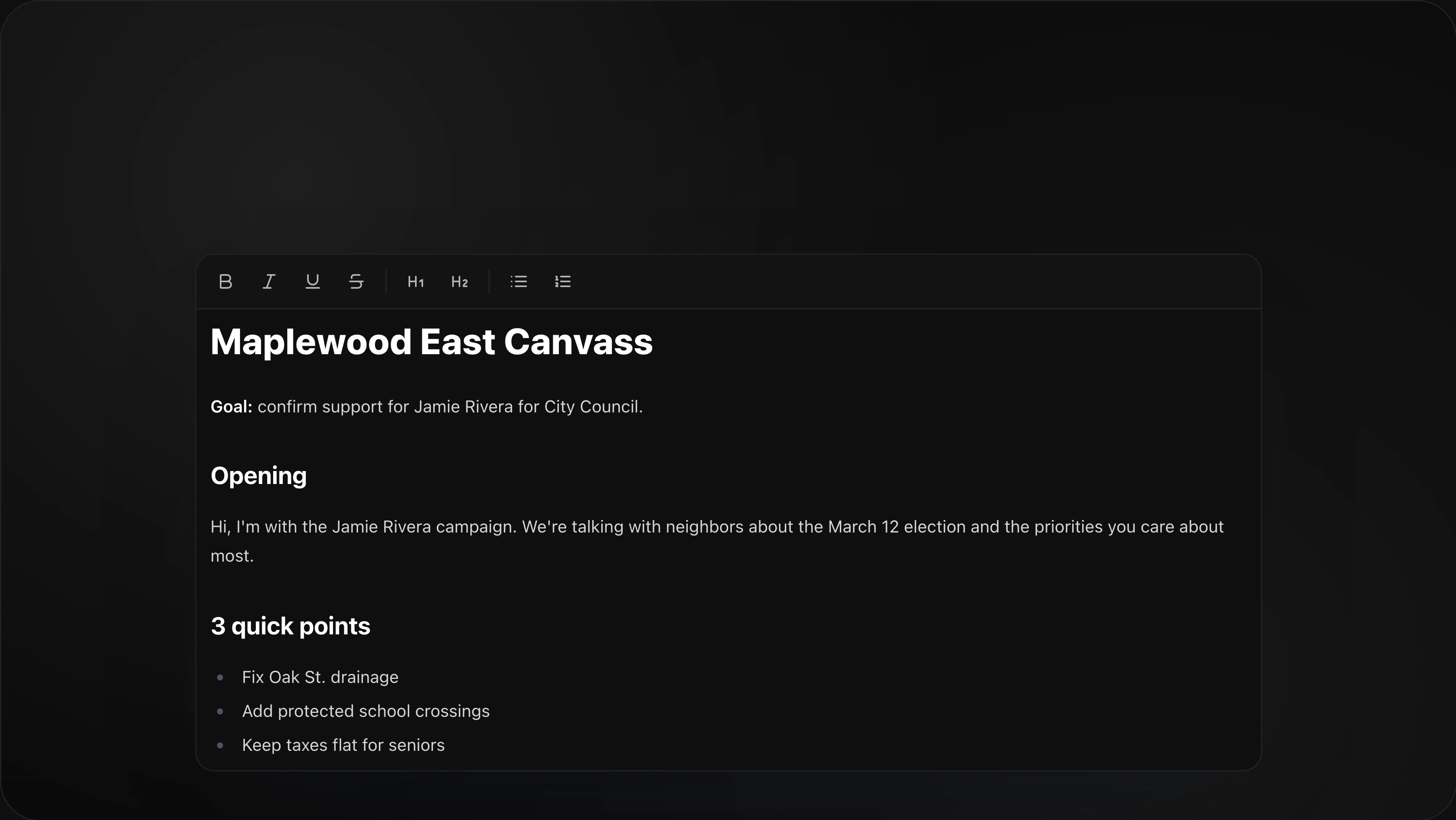The image size is (1456, 820).
Task: Insert a bulleted list
Action: pyautogui.click(x=519, y=282)
